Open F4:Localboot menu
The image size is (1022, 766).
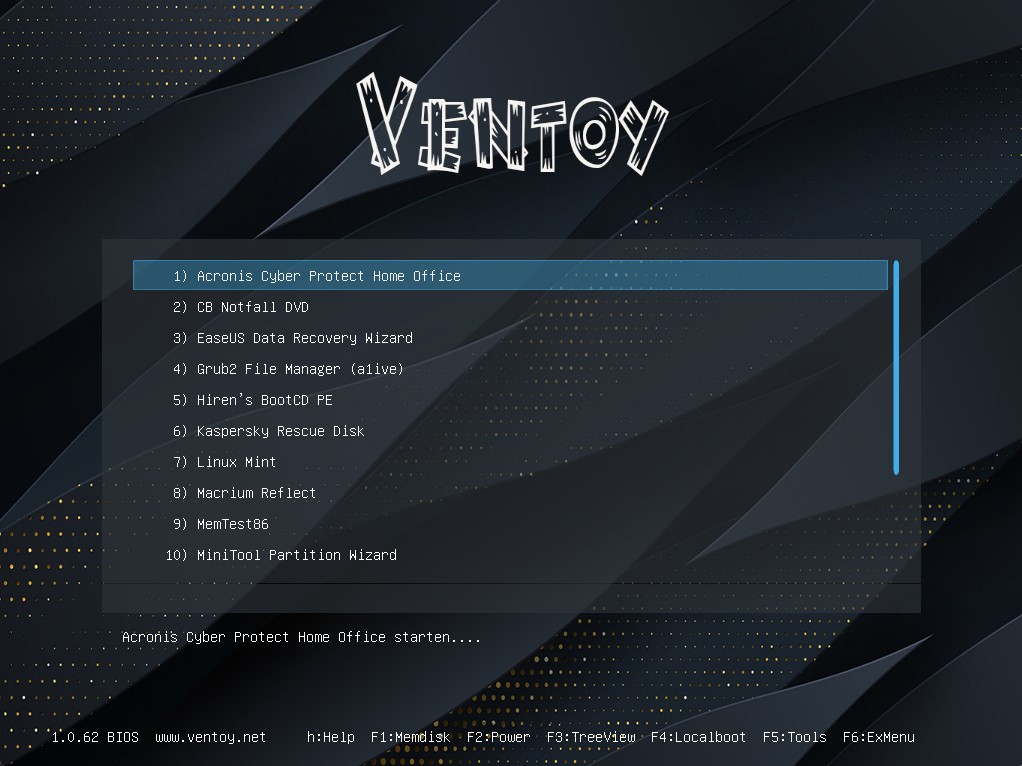698,737
